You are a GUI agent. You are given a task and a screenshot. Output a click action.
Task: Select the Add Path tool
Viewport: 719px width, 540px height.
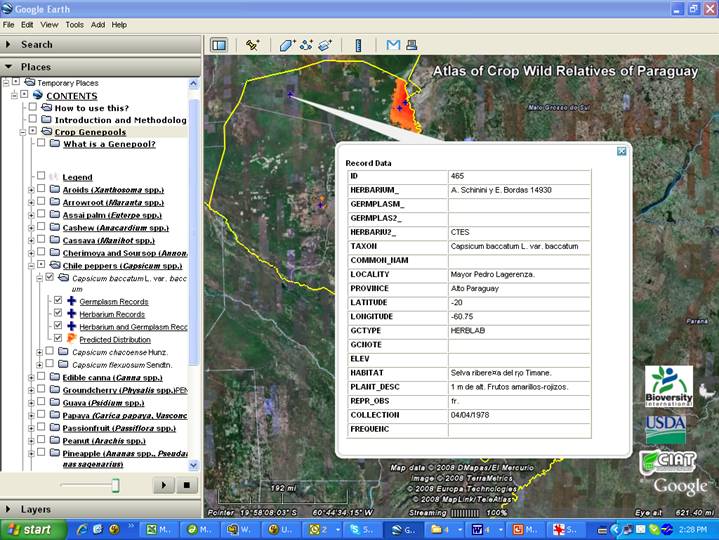pos(306,45)
